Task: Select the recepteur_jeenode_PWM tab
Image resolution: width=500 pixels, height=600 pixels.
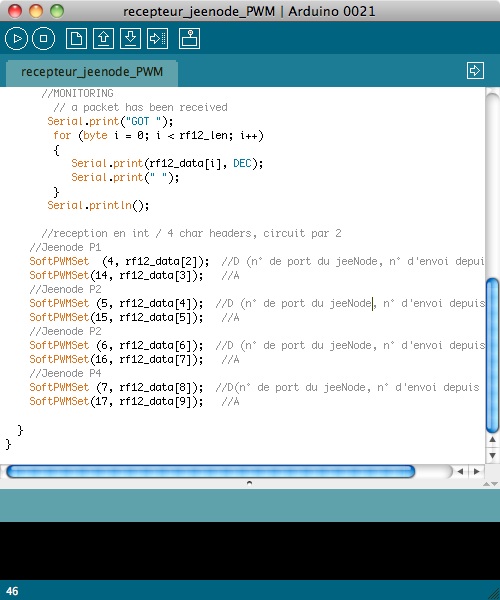Action: coord(92,72)
